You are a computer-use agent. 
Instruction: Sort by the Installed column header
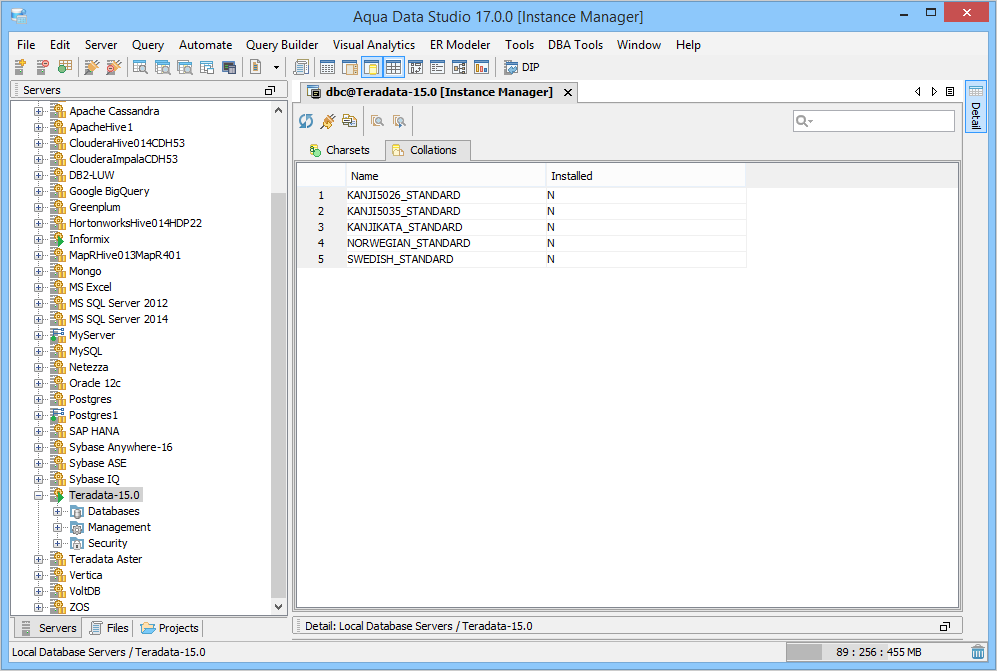coord(645,176)
